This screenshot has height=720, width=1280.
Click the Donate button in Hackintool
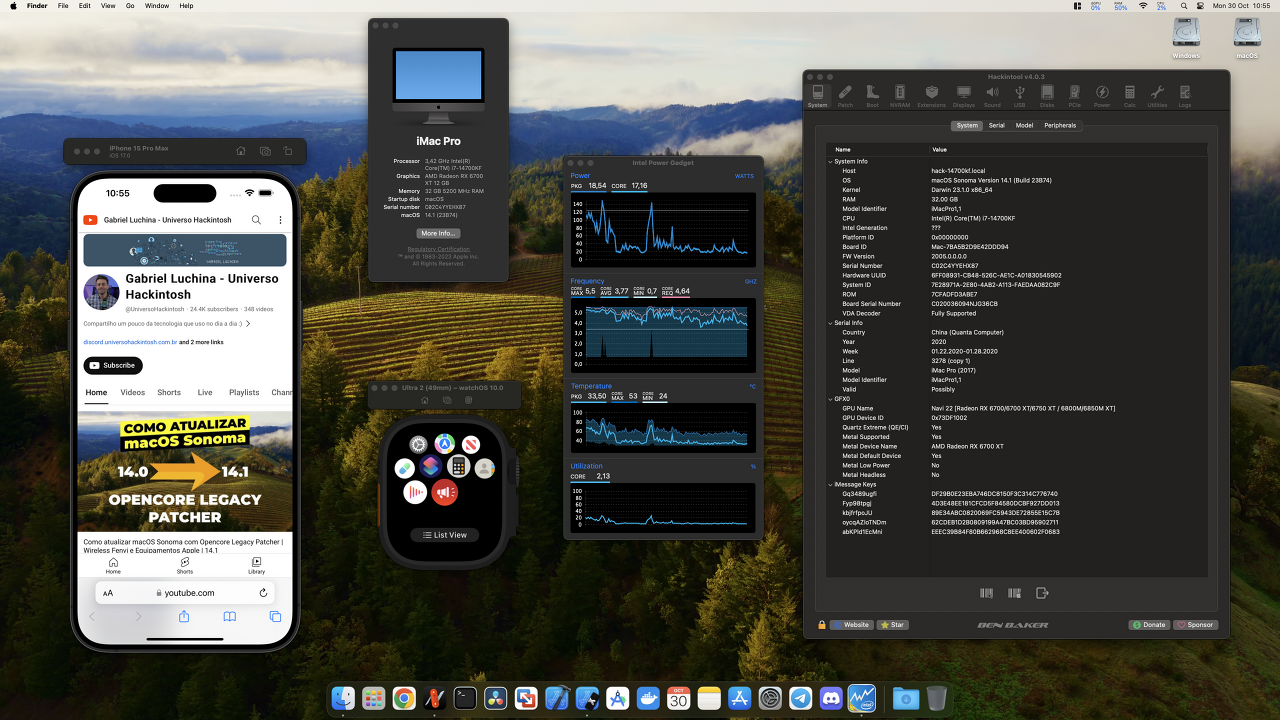point(1149,625)
